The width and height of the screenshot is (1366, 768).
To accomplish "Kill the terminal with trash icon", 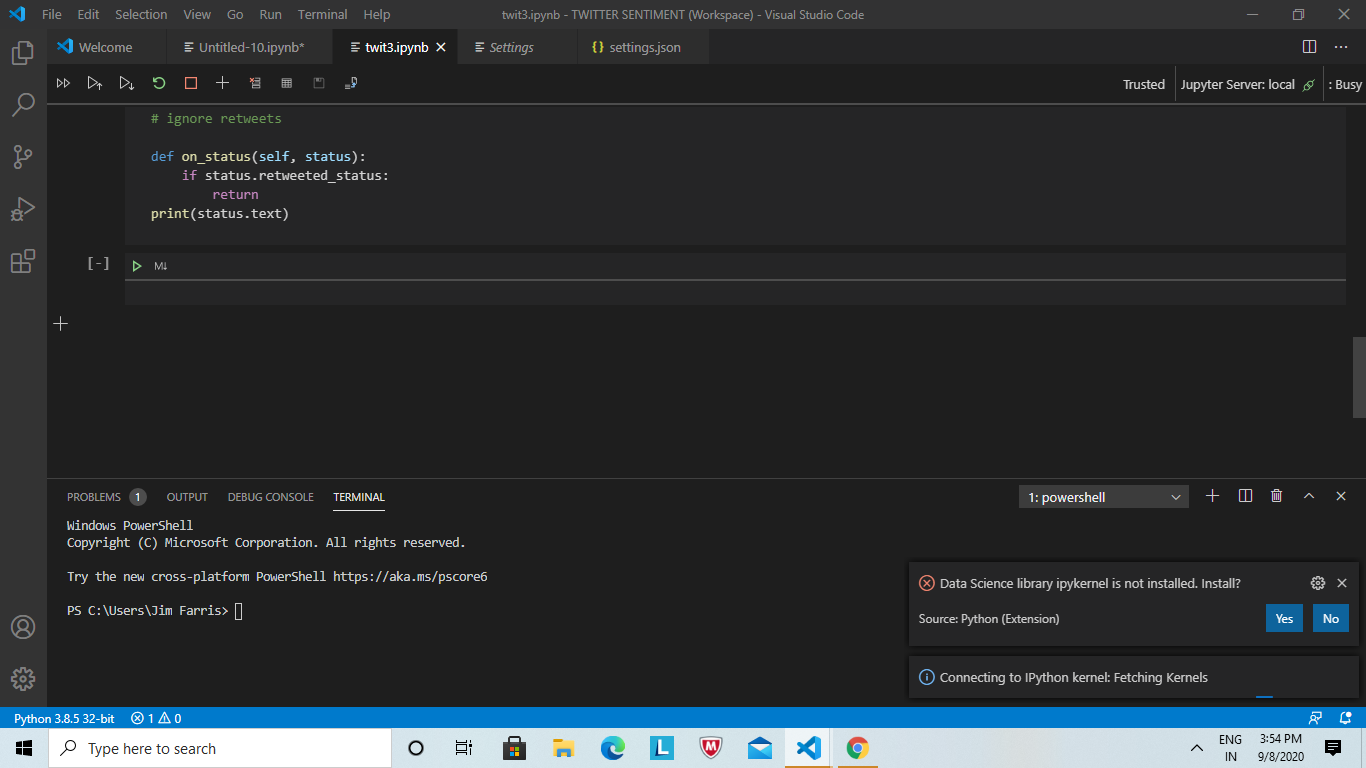I will tap(1277, 496).
